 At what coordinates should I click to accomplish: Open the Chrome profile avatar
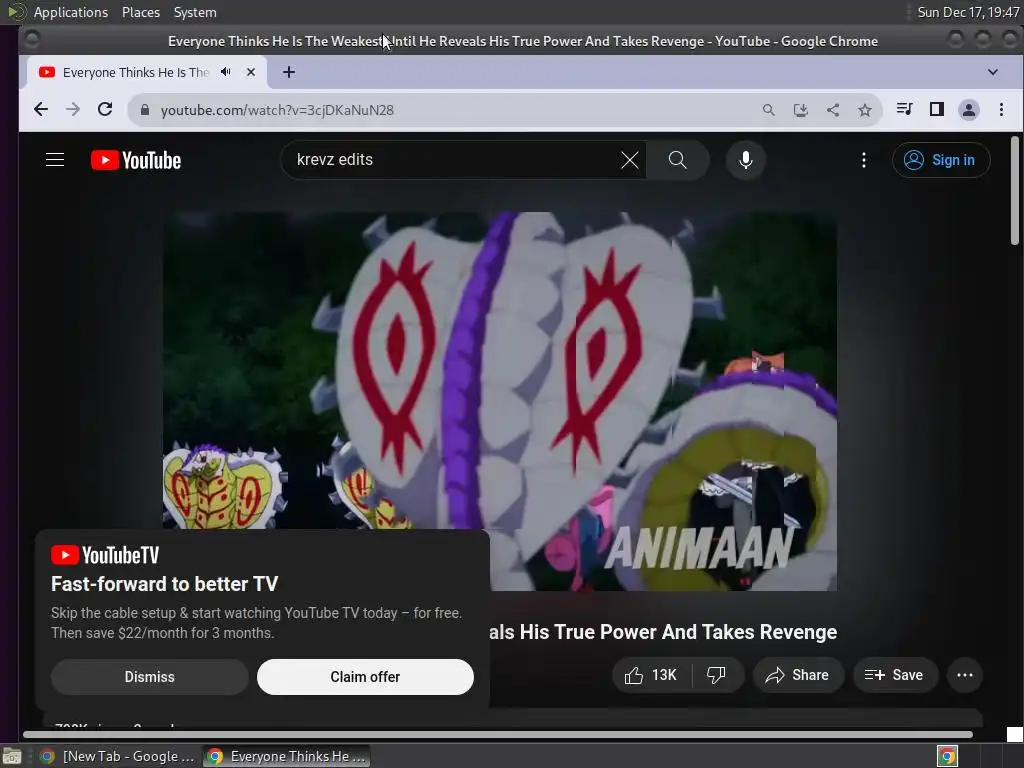coord(968,110)
